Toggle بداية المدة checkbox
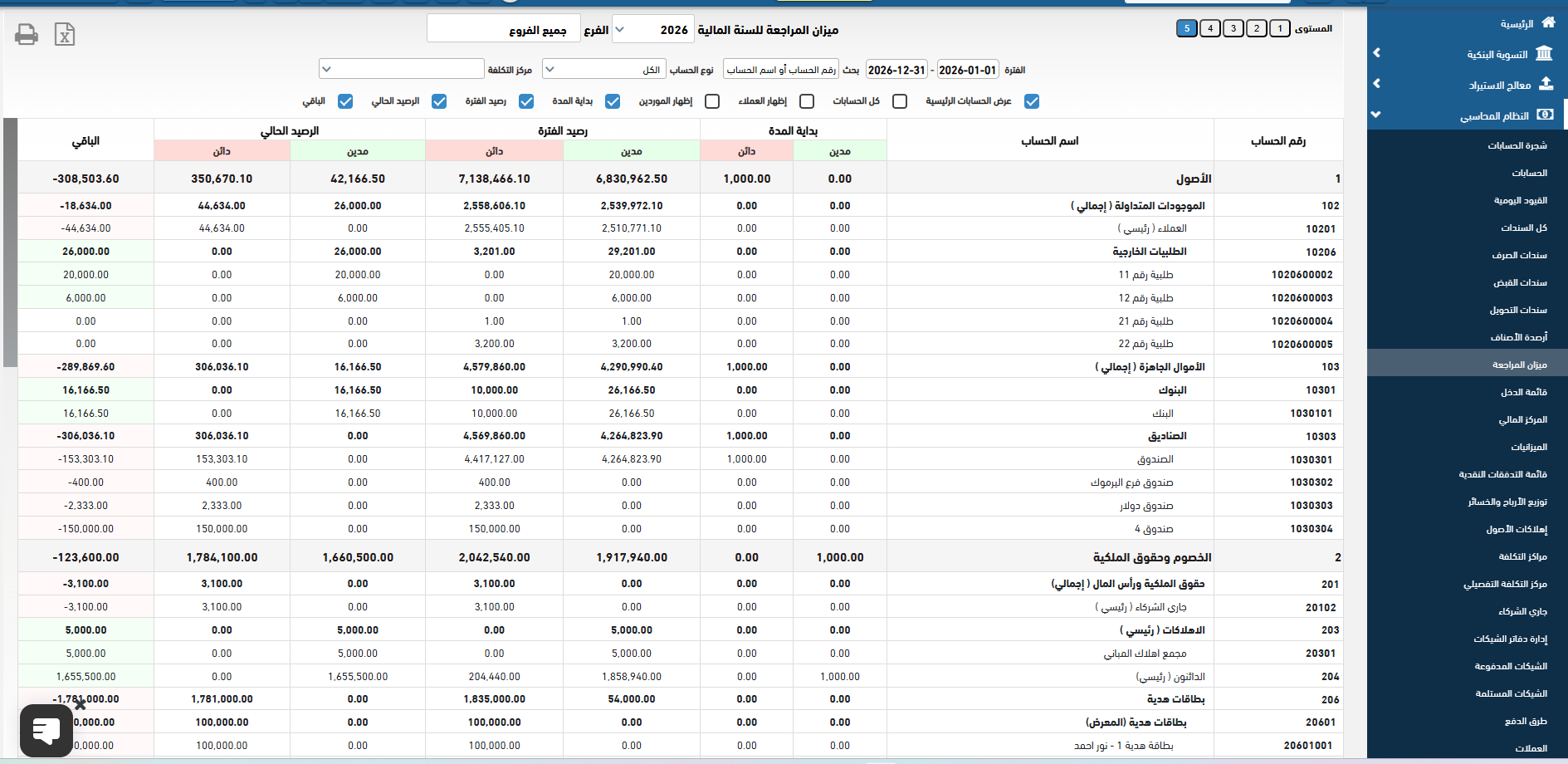Viewport: 1568px width, 764px height. 613,101
